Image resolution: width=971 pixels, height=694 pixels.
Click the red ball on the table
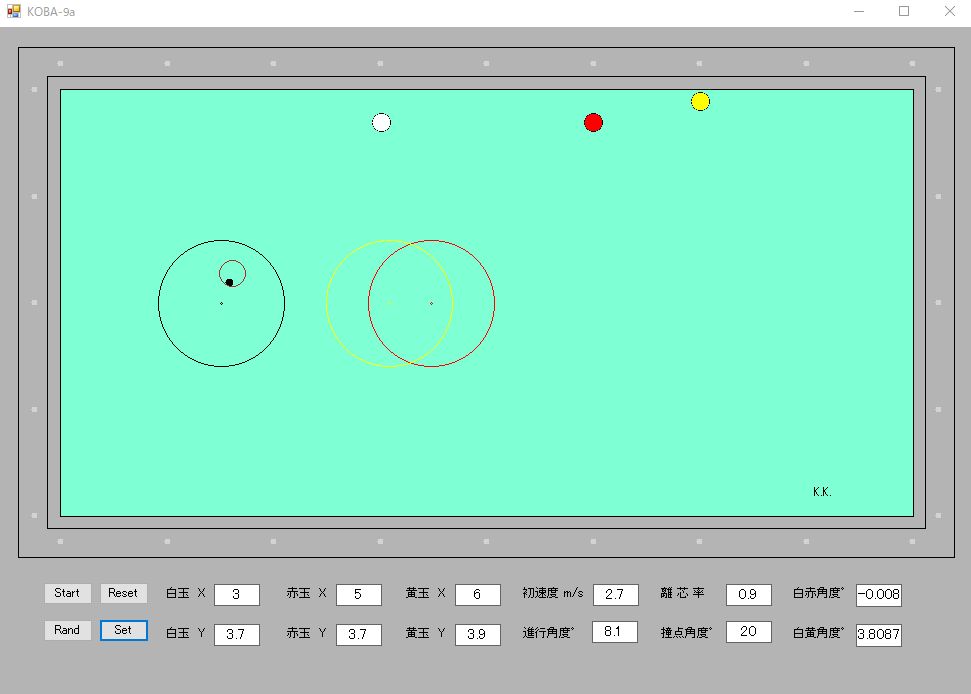(x=593, y=123)
